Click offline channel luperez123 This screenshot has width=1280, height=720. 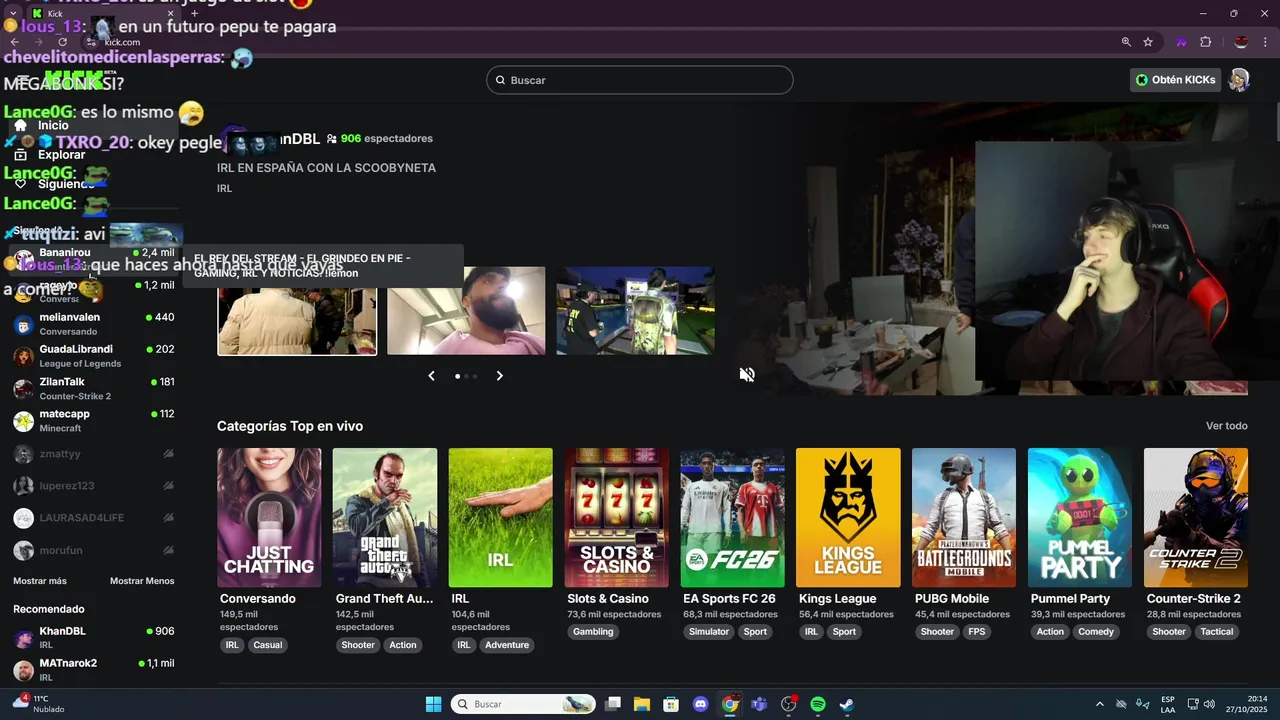pyautogui.click(x=94, y=486)
